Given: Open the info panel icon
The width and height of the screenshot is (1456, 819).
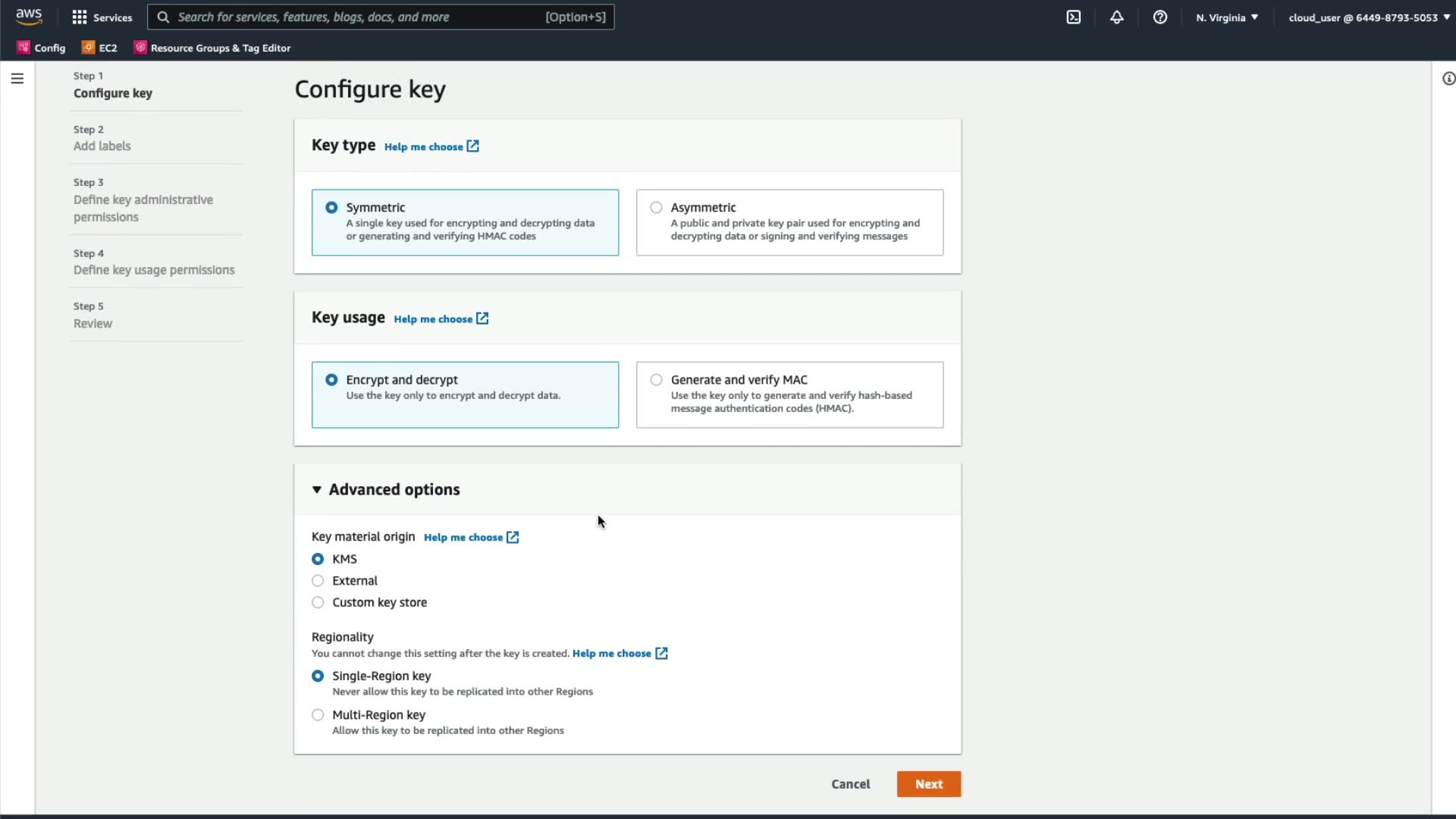Looking at the screenshot, I should coord(1448,78).
